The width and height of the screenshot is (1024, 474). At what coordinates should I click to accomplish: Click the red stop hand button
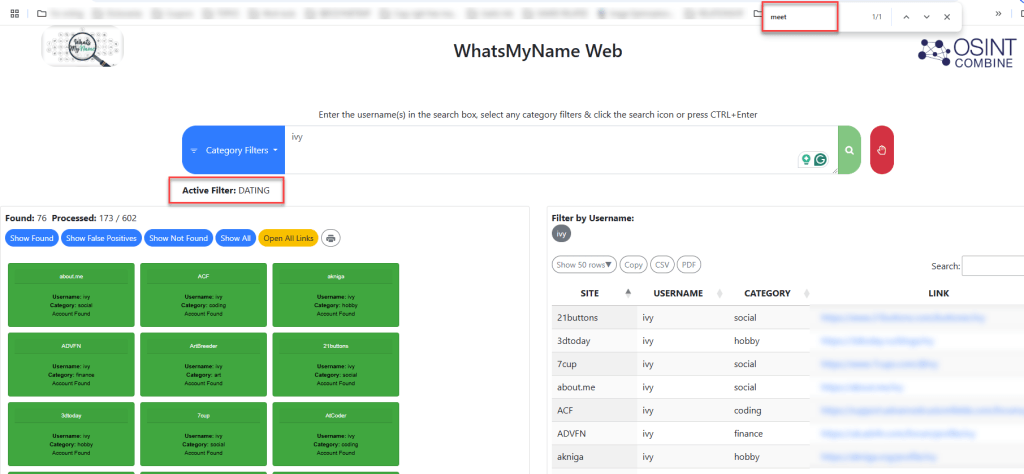882,150
